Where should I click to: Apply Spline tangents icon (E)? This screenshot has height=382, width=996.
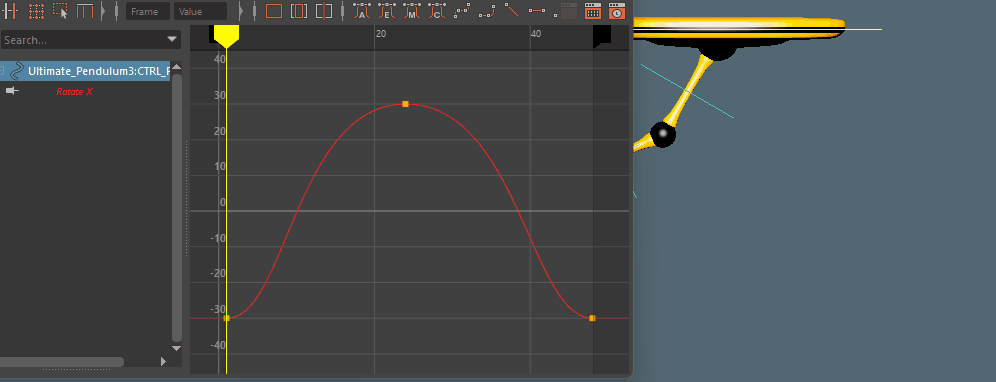386,11
